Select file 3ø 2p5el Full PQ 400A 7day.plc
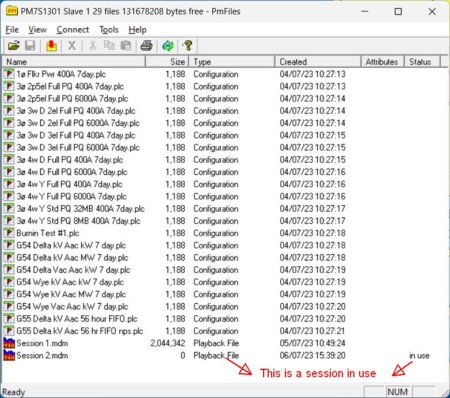 pos(70,86)
